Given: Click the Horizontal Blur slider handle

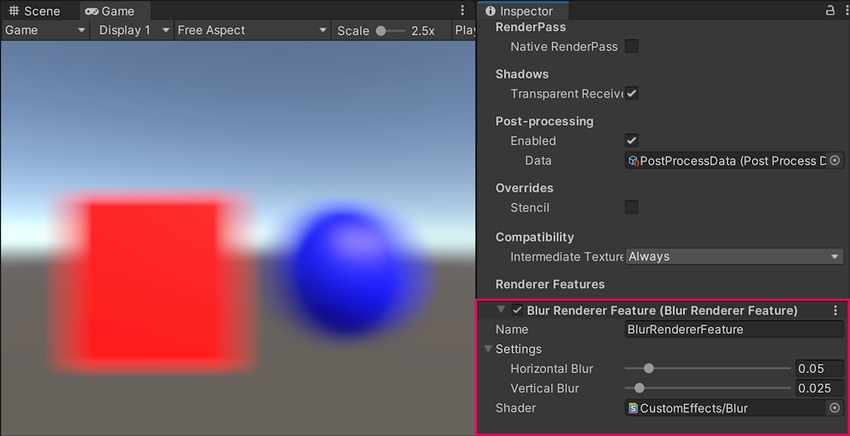Looking at the screenshot, I should coord(648,369).
